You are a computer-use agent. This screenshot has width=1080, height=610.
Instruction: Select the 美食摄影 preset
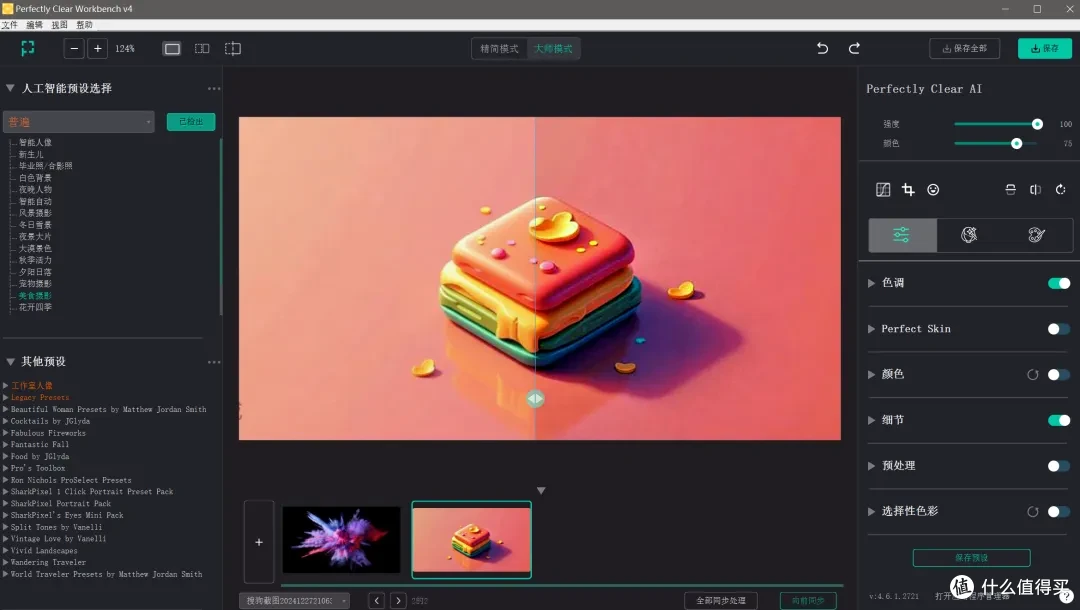point(34,295)
